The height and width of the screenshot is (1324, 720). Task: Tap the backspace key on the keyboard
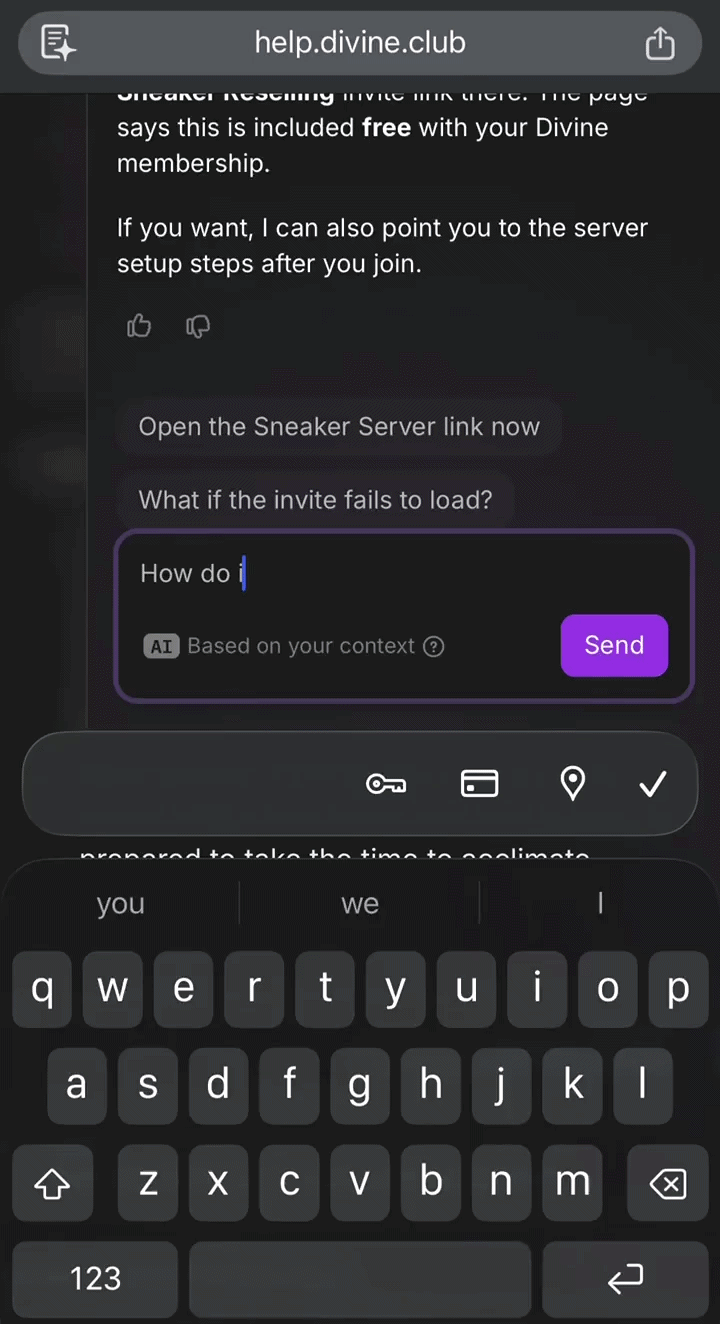tap(667, 1186)
